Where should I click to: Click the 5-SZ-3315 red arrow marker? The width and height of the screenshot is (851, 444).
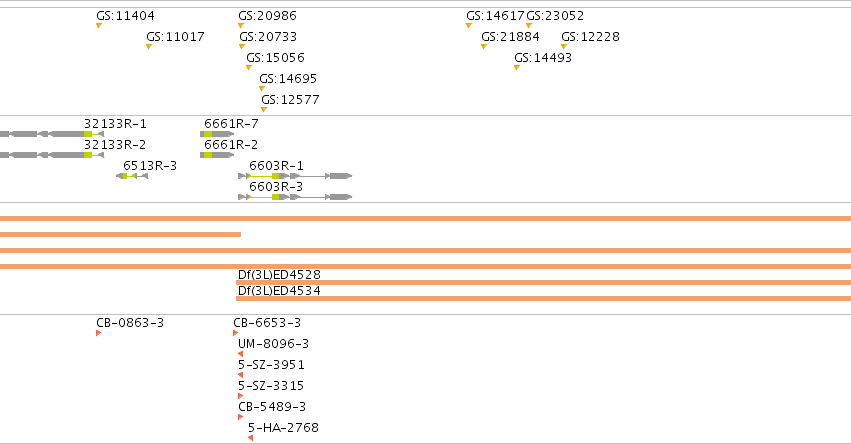[x=240, y=396]
